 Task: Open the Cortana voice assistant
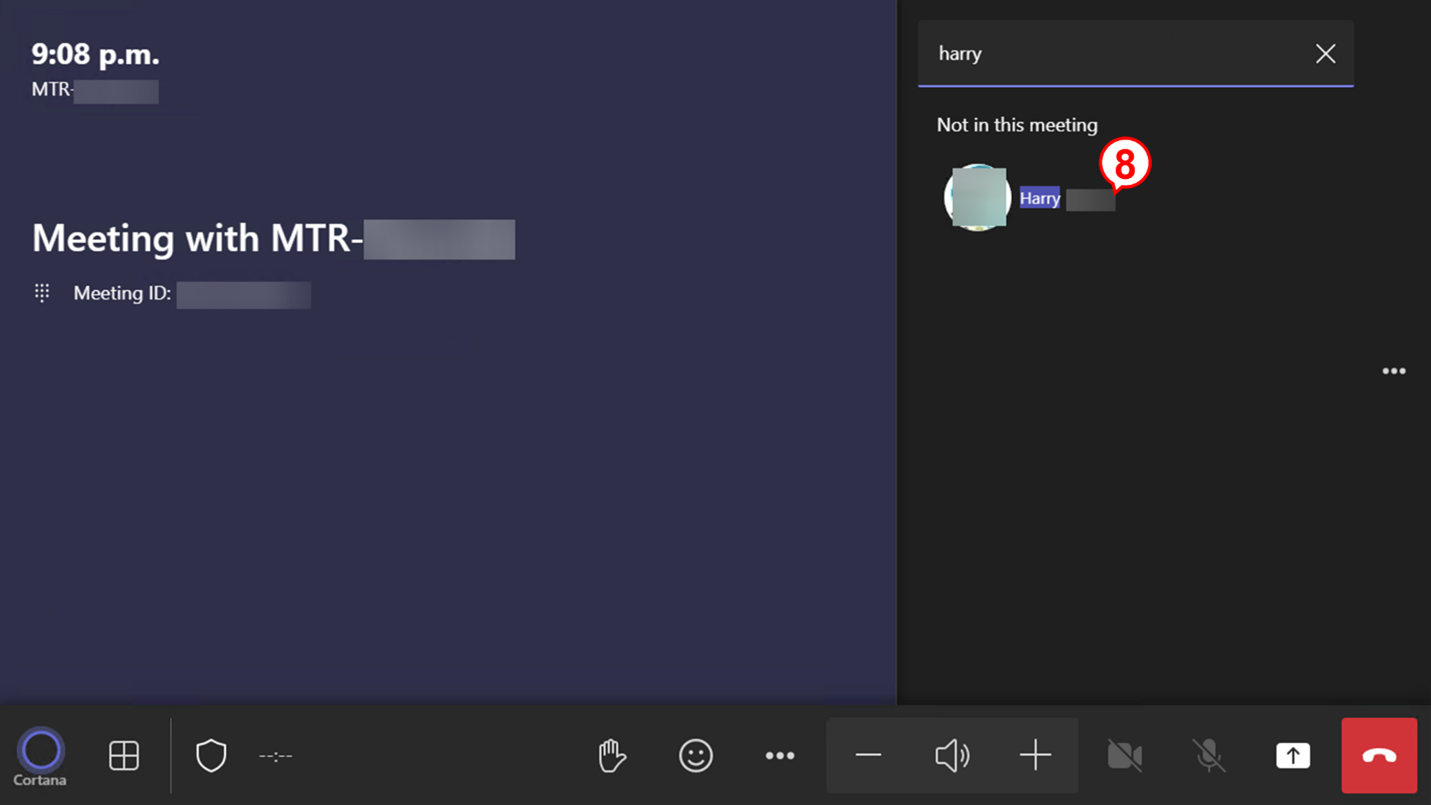click(41, 752)
